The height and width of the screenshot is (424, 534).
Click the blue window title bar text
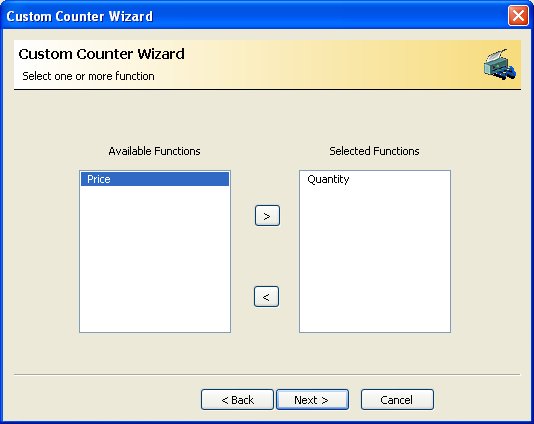click(x=79, y=16)
